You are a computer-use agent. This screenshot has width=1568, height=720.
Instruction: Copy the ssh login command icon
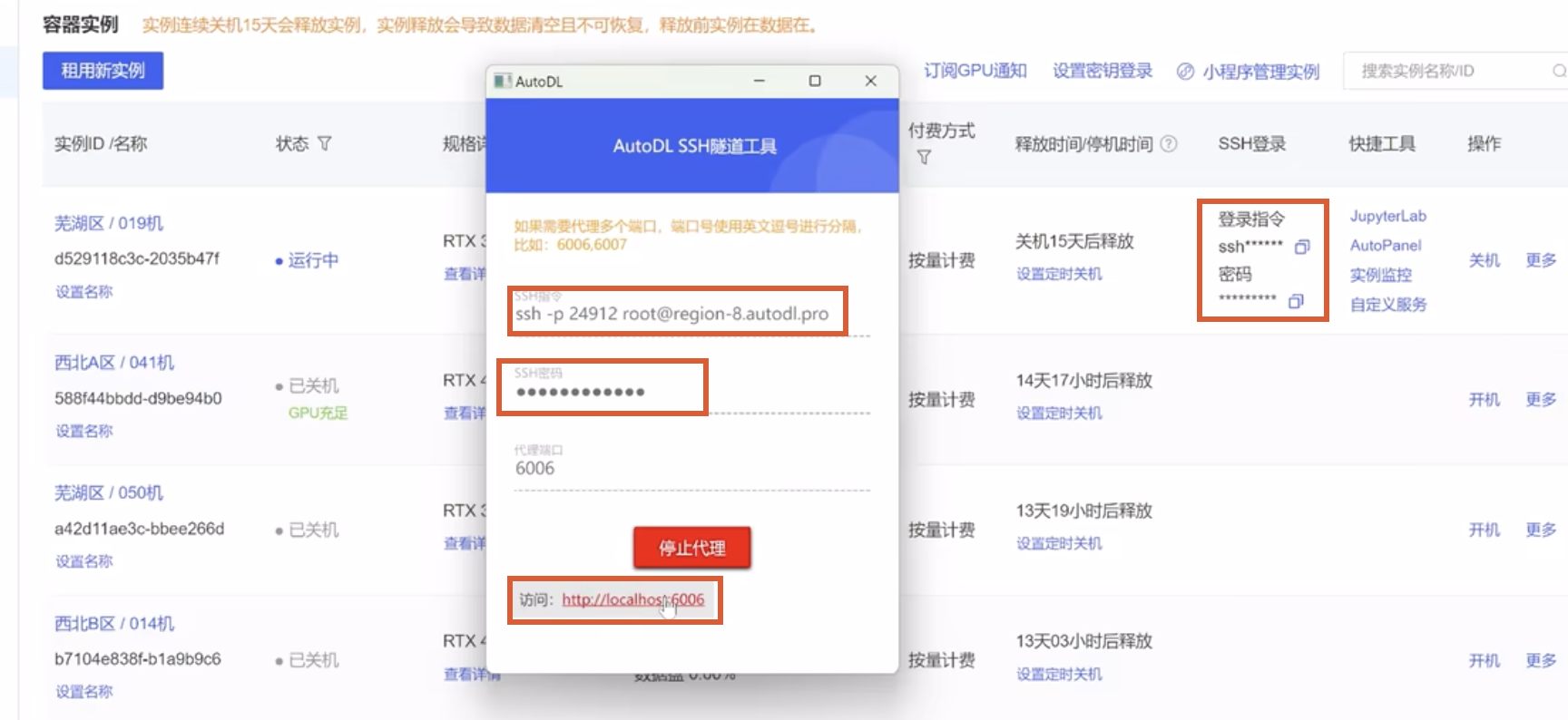[1302, 247]
